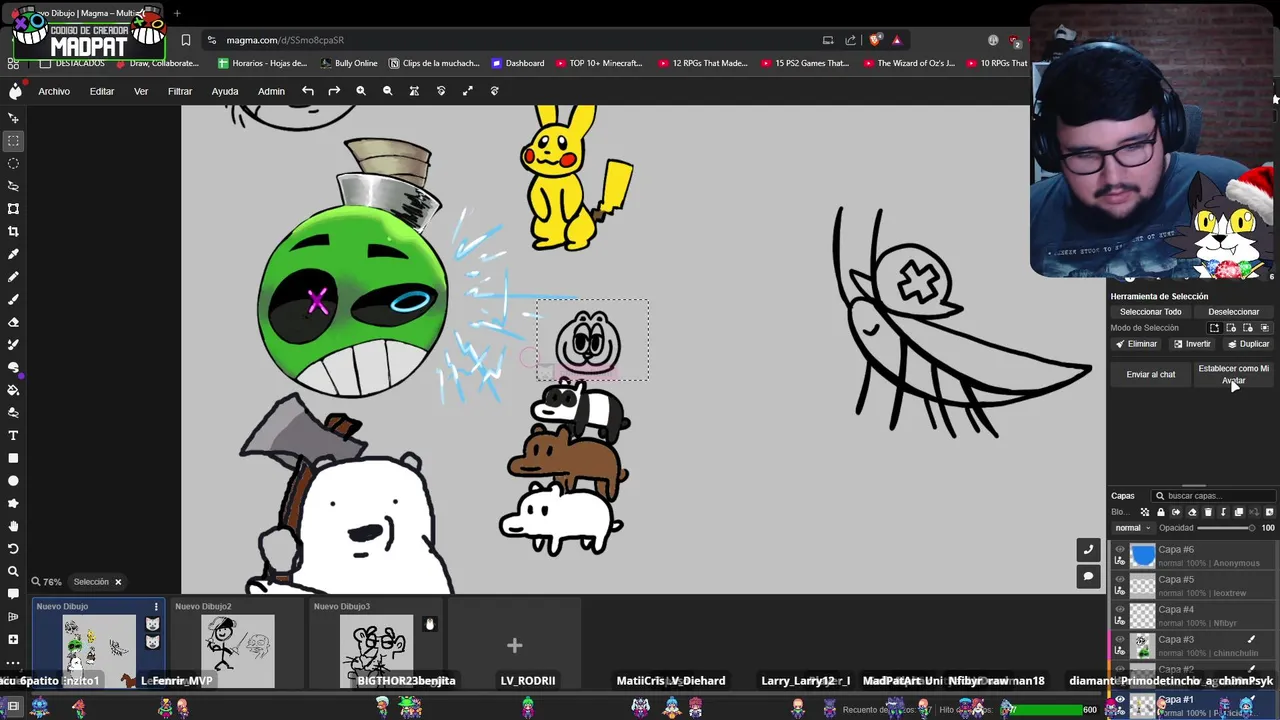Click the fullscreen expand icon

467,91
